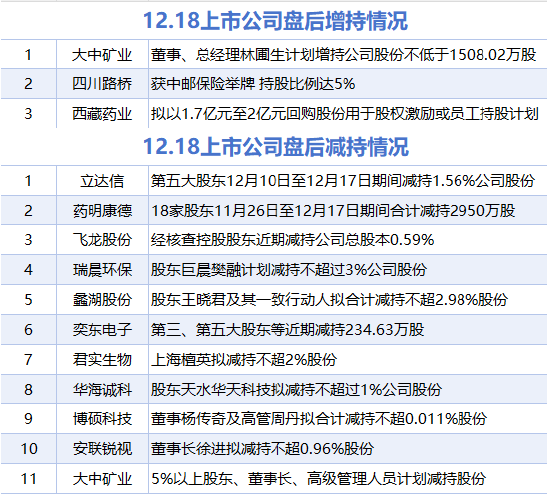The image size is (547, 499).
Task: Click the text 董事长徐进拟减持不超0.96%股份
Action: point(262,449)
